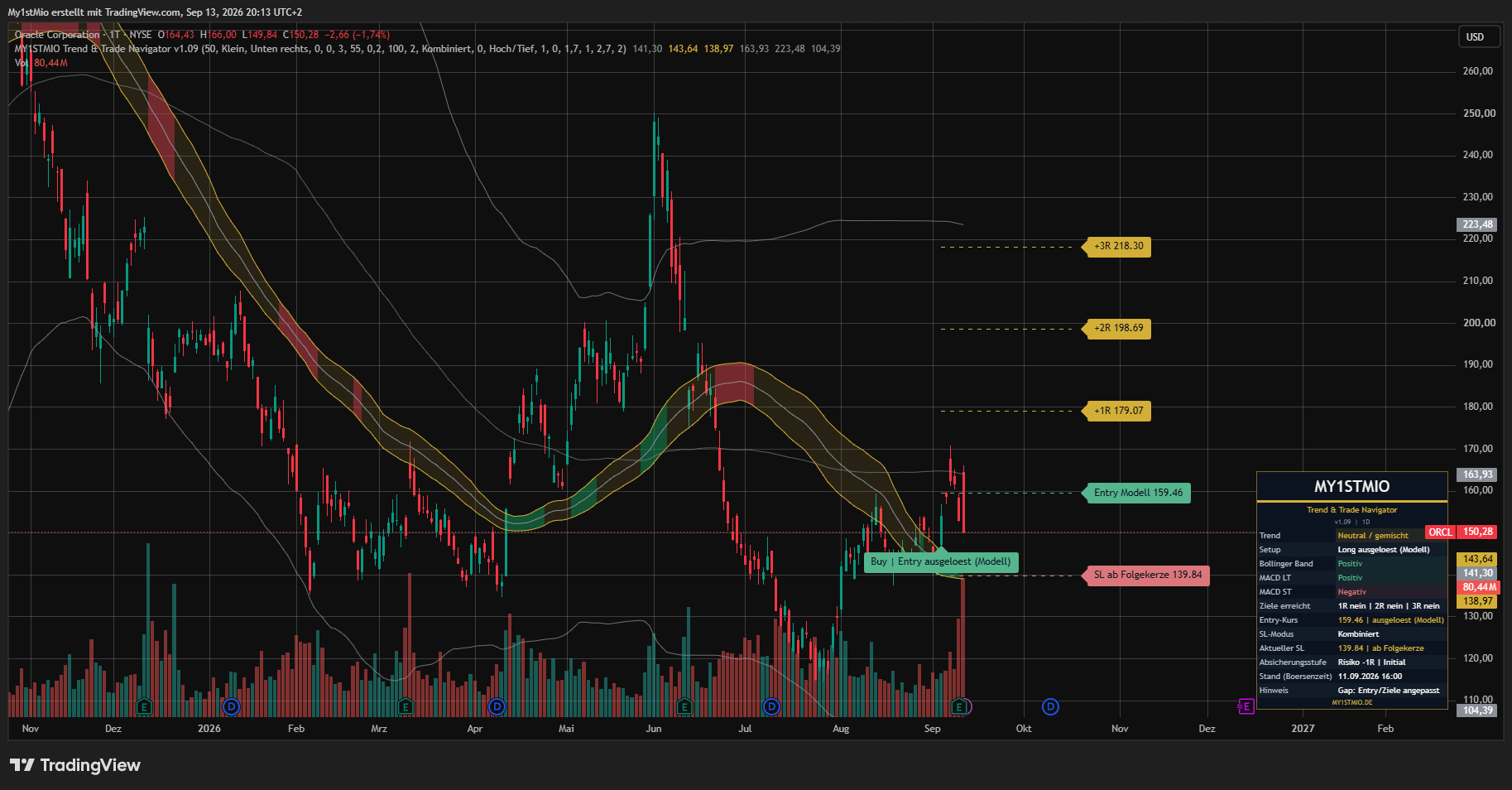Viewport: 1512px width, 790px height.
Task: Click the Setup value Long ausgeloest (Modell)
Action: click(1384, 550)
